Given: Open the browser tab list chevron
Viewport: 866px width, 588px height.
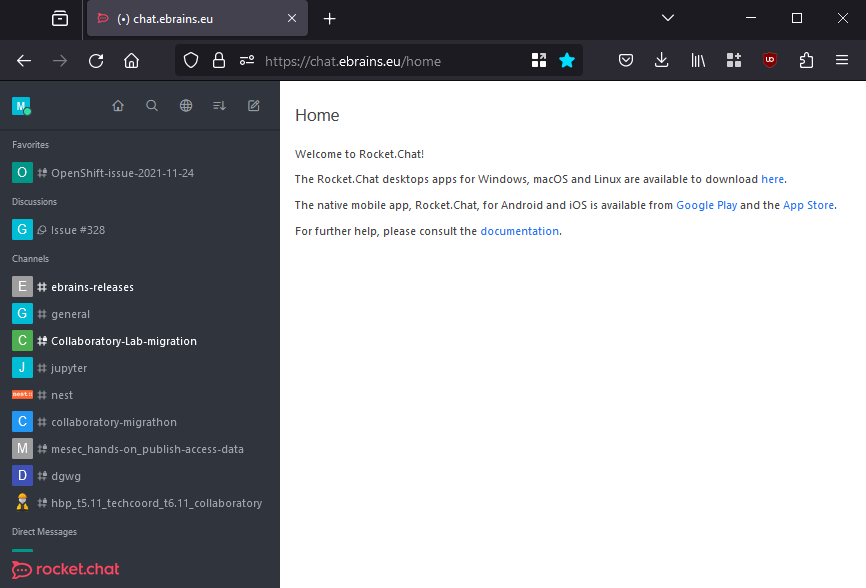Looking at the screenshot, I should point(668,18).
